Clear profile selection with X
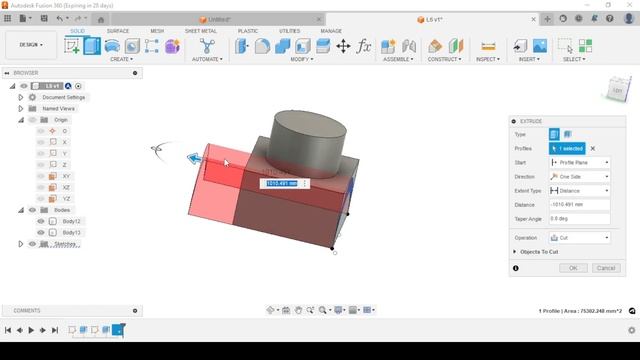Screen dimensions: 640x360 (x=593, y=149)
